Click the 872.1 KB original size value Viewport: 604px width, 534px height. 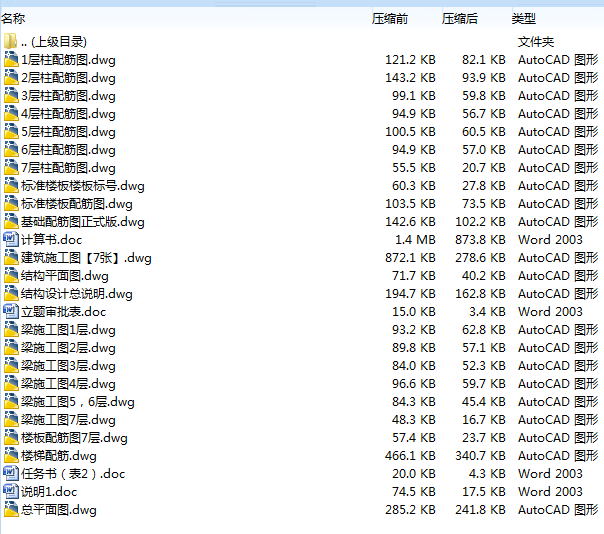[410, 258]
